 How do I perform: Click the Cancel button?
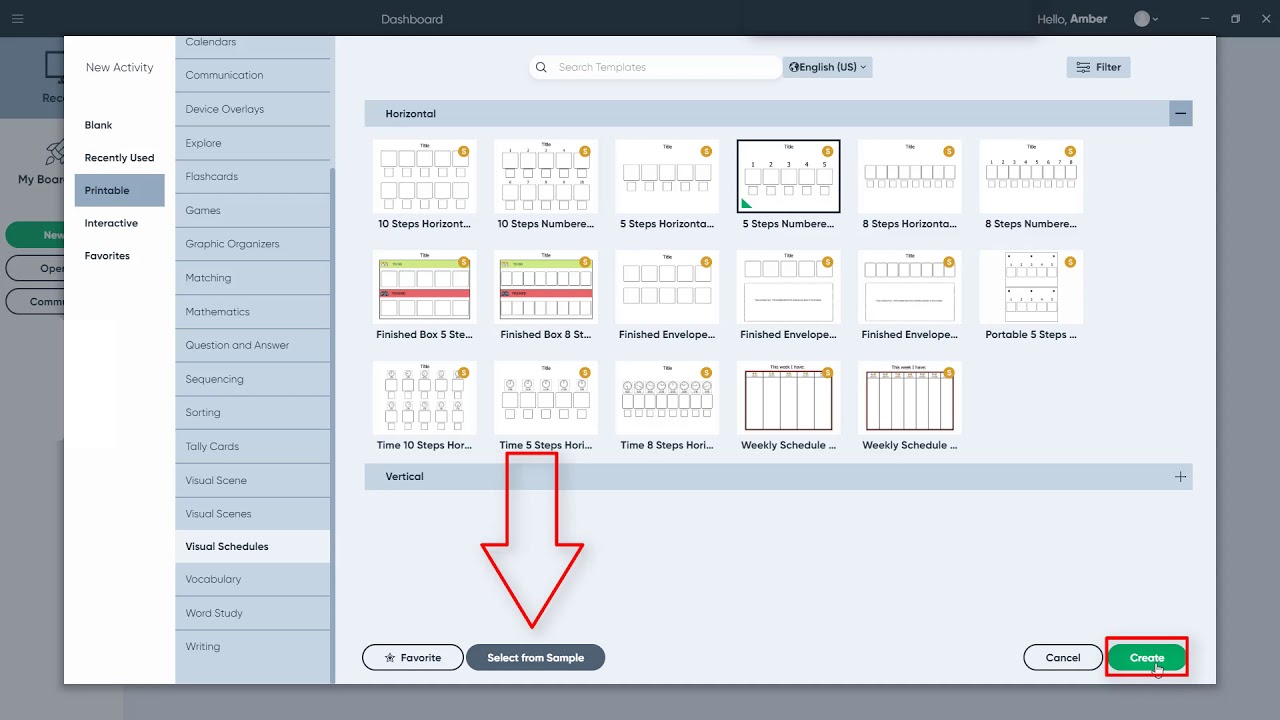1063,658
